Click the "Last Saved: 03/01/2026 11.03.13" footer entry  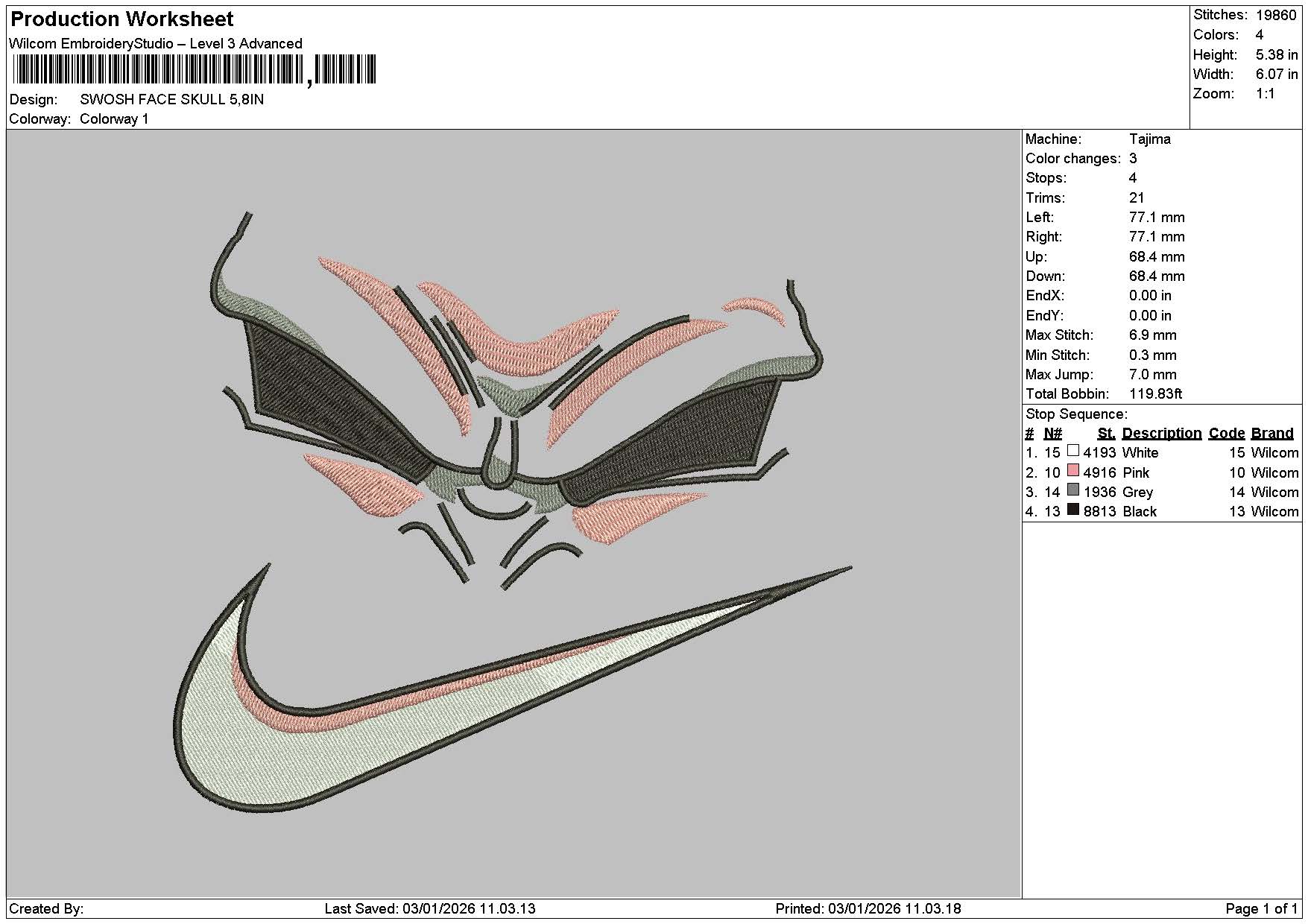(x=430, y=908)
